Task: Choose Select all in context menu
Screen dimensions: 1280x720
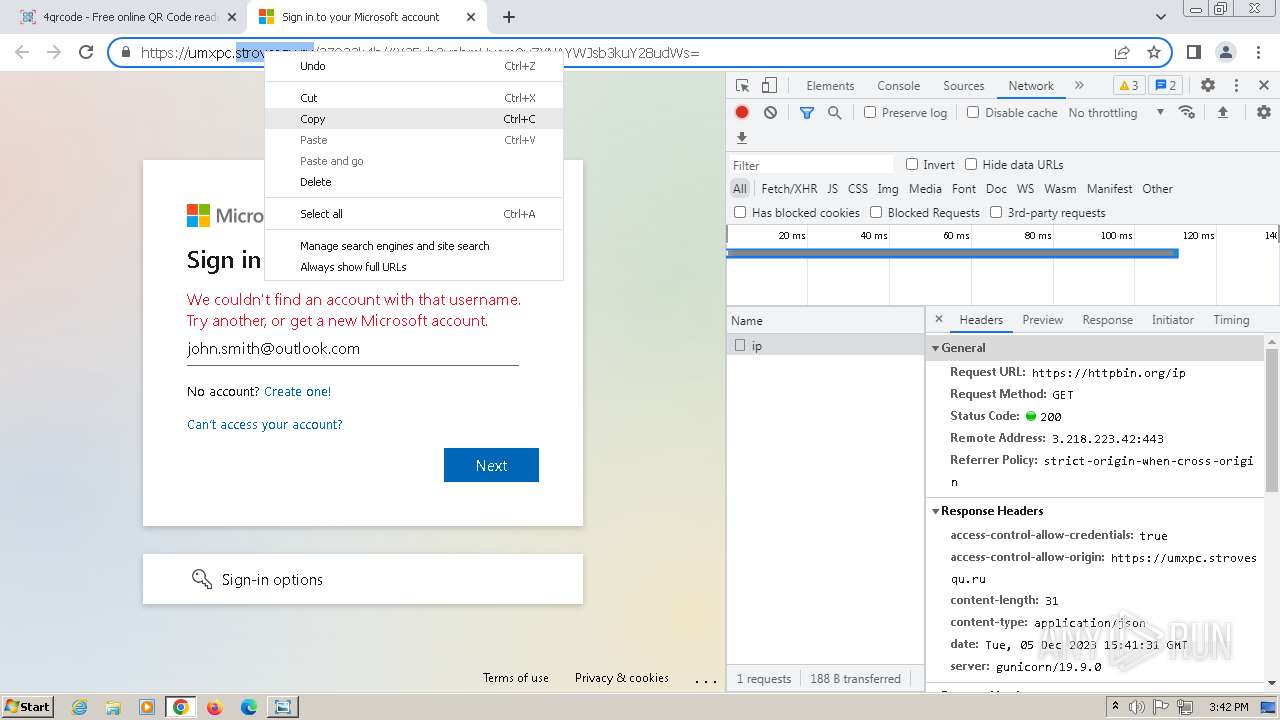Action: click(x=414, y=214)
